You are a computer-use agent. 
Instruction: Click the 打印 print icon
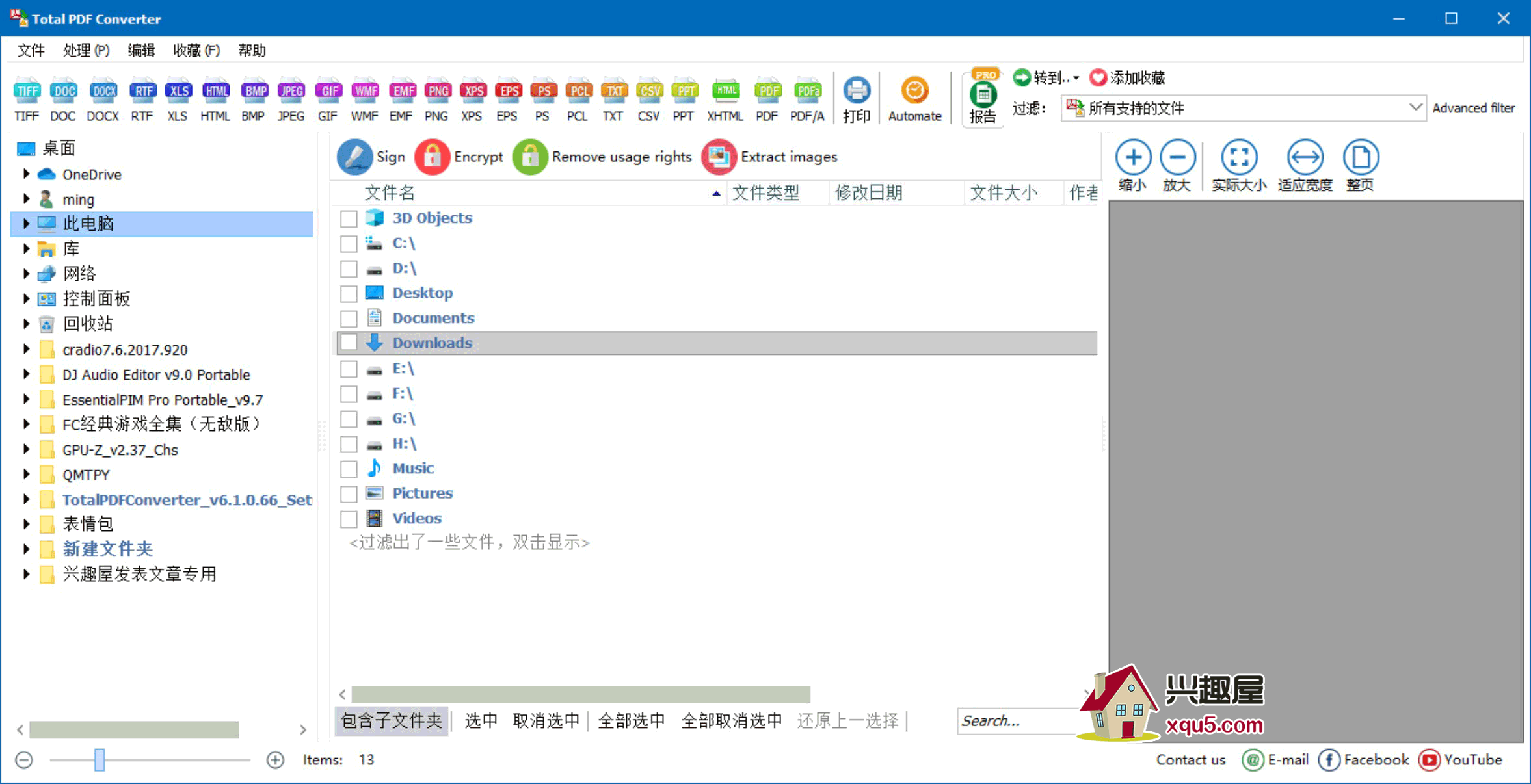[857, 99]
